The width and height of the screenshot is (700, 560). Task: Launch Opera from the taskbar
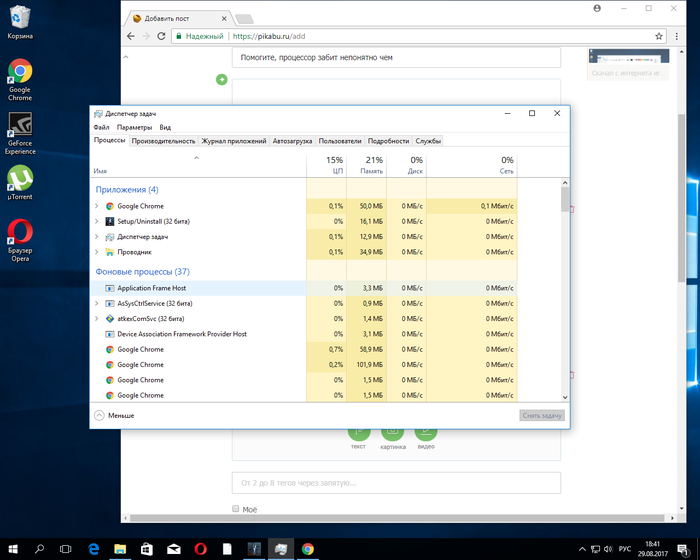click(x=200, y=549)
